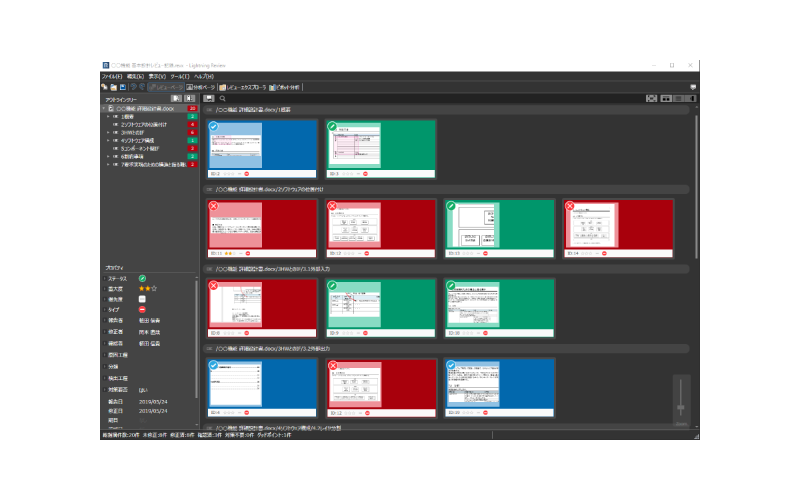Expand the '3.HWとの I/F' outline item

tap(108, 132)
